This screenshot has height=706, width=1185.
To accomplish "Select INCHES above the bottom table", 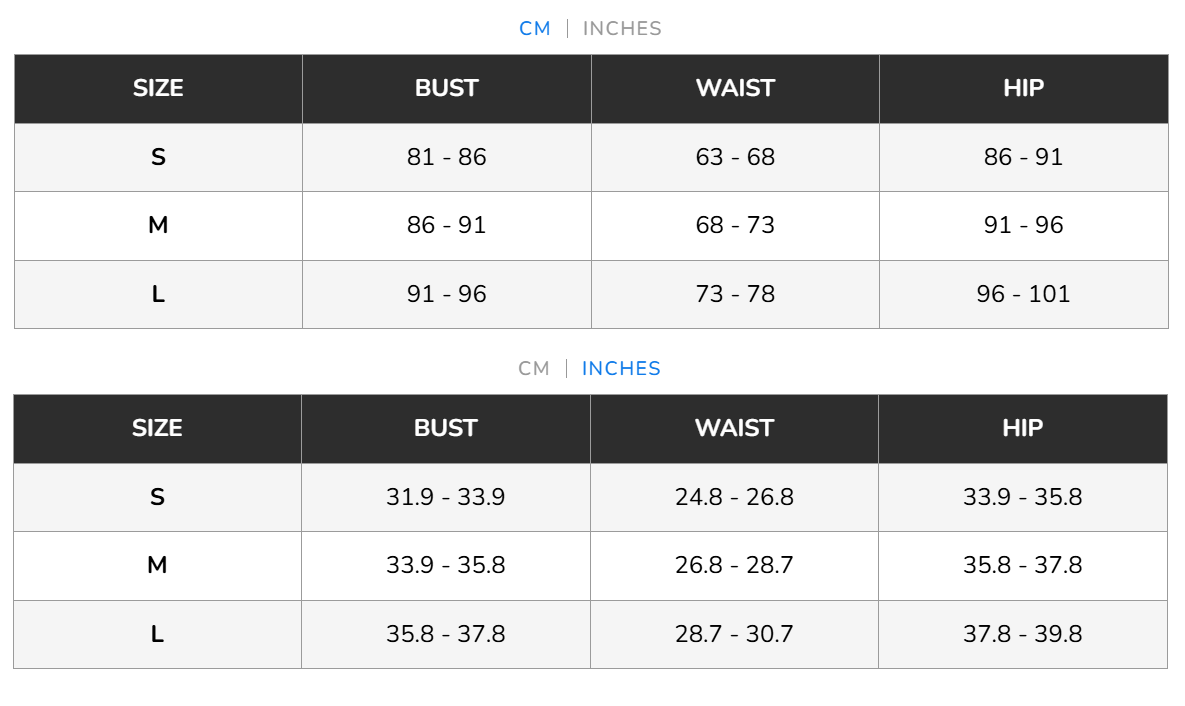I will pyautogui.click(x=621, y=369).
